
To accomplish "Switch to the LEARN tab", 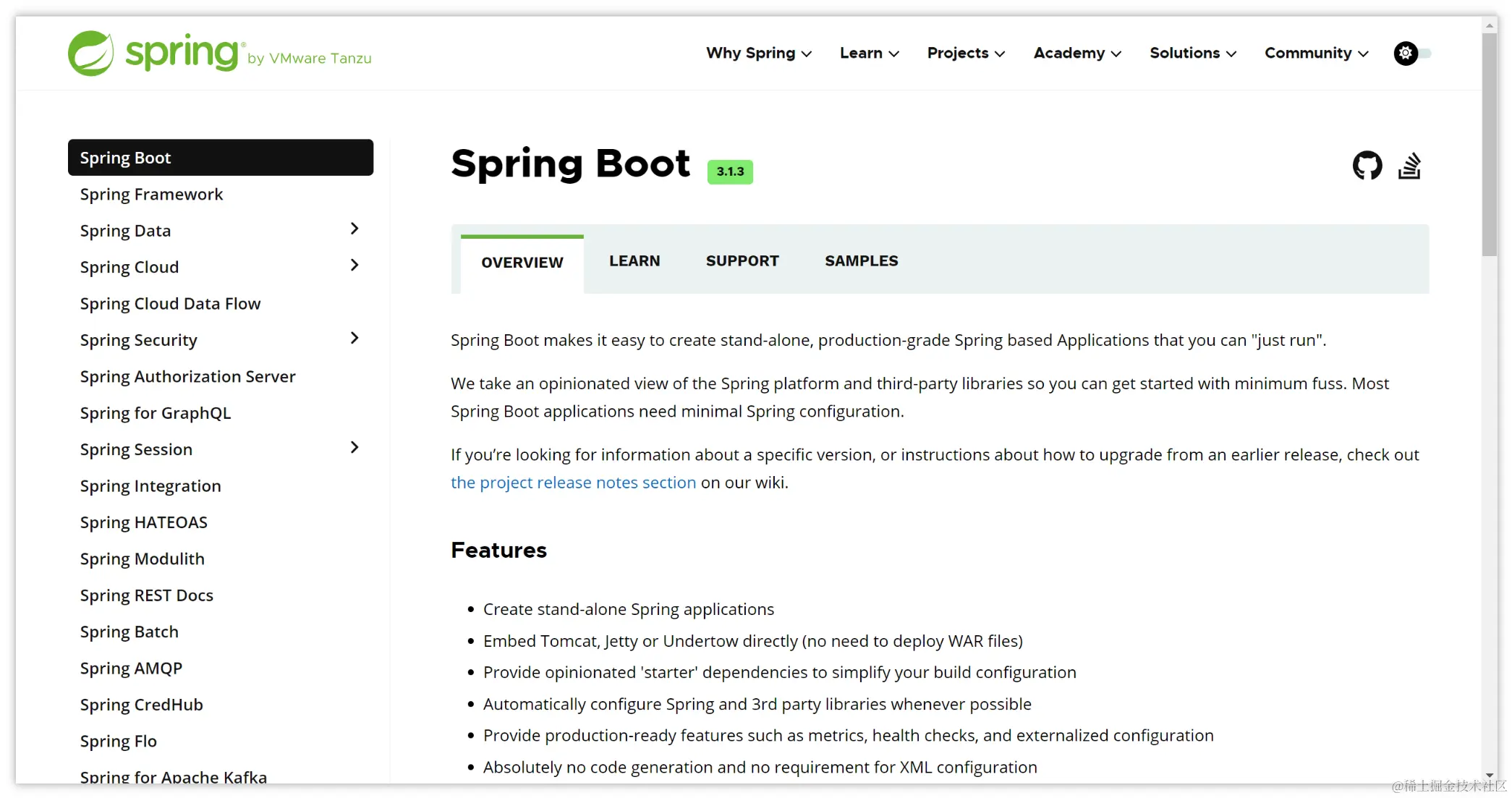I will (x=634, y=260).
